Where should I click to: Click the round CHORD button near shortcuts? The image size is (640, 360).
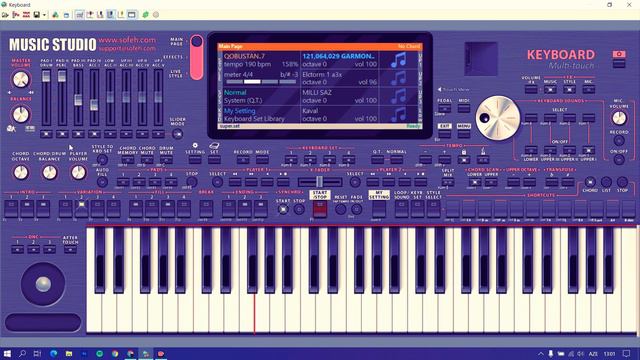click(590, 182)
